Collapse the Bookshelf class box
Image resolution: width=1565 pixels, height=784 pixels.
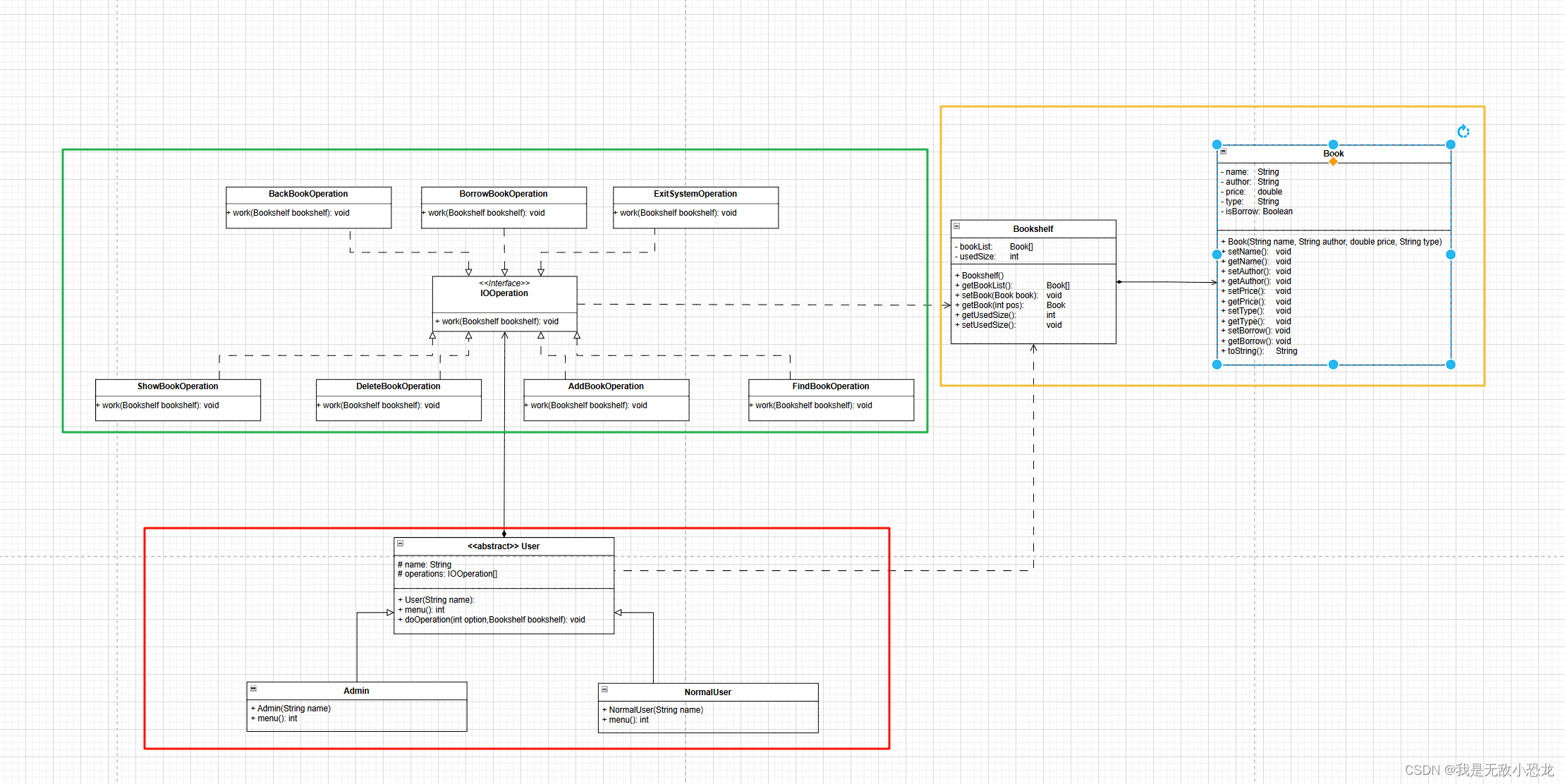coord(957,226)
